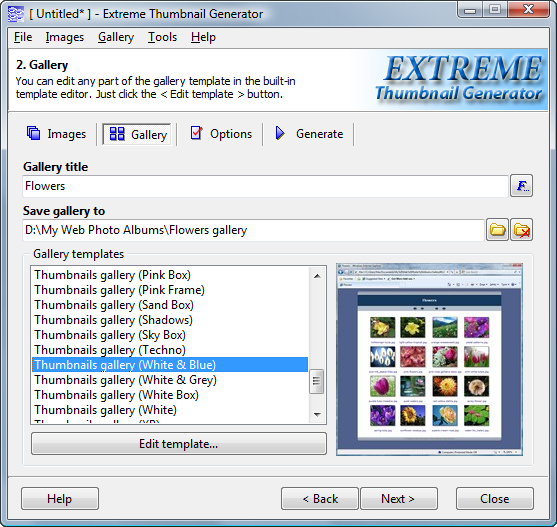Click the folder icon with red X
557x527 pixels.
pyautogui.click(x=521, y=230)
